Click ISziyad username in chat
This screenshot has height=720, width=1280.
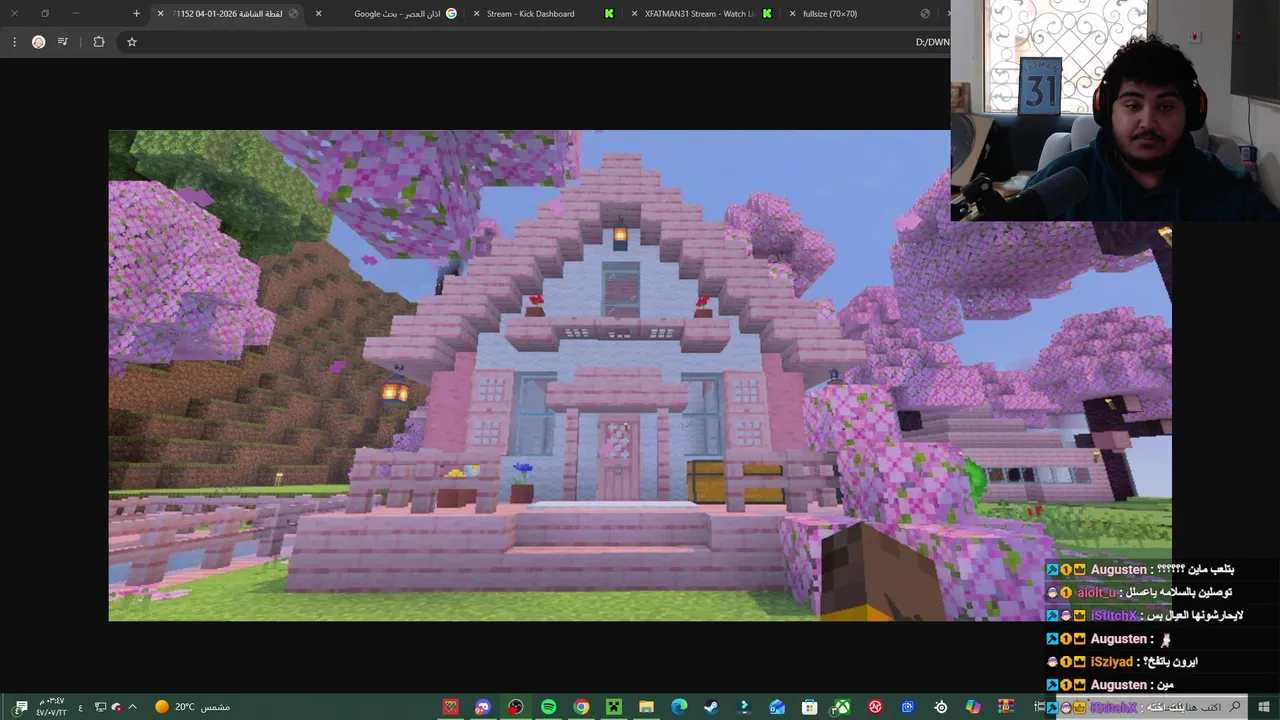click(1112, 662)
